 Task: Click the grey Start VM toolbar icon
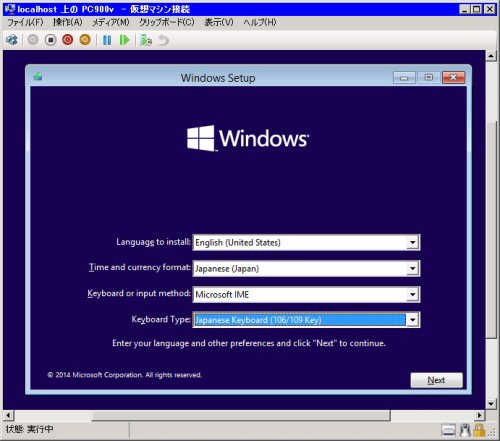point(33,40)
